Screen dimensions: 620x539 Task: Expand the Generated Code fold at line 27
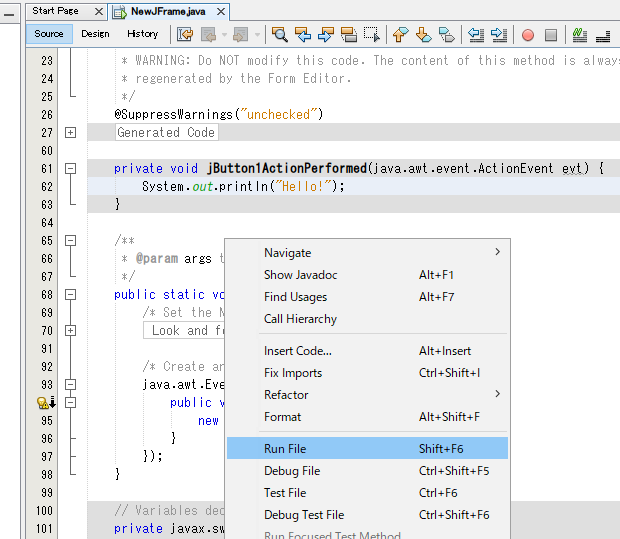coord(70,132)
